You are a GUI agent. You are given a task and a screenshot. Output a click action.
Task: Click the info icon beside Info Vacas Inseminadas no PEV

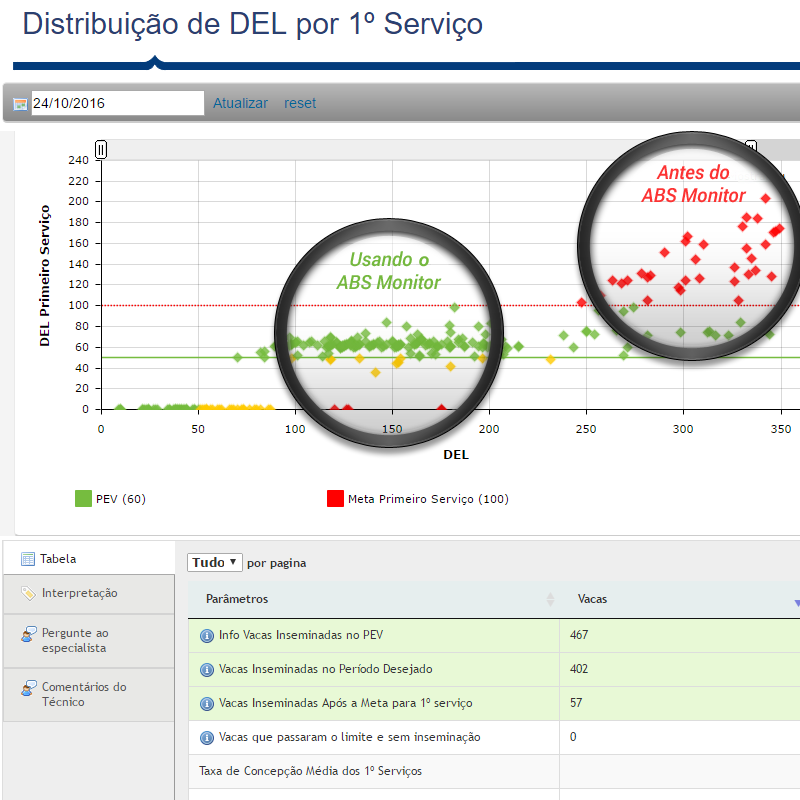207,636
